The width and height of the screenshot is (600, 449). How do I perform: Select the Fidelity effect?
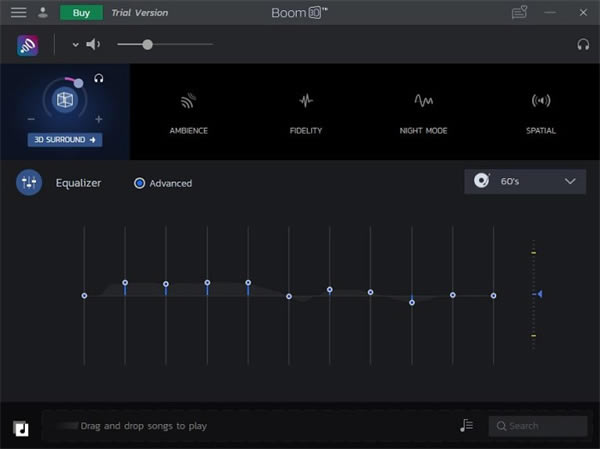[x=306, y=112]
